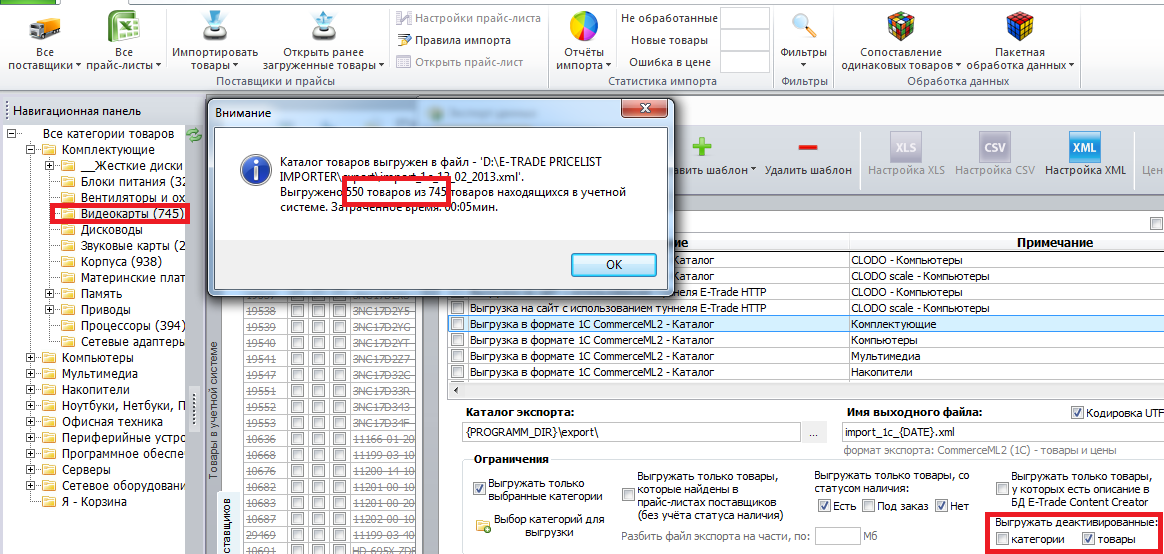Select the Накопители CommerceML2 template row
1164x554 pixels.
tap(805, 371)
